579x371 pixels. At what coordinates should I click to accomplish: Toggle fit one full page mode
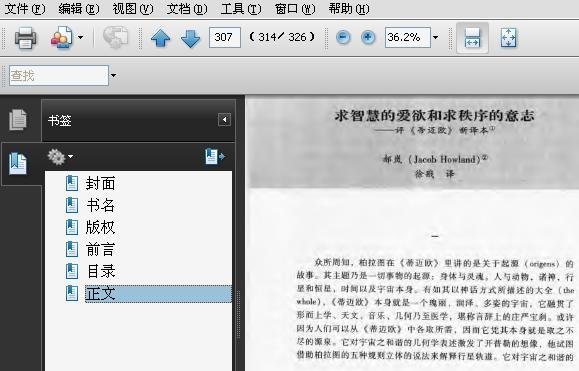508,38
